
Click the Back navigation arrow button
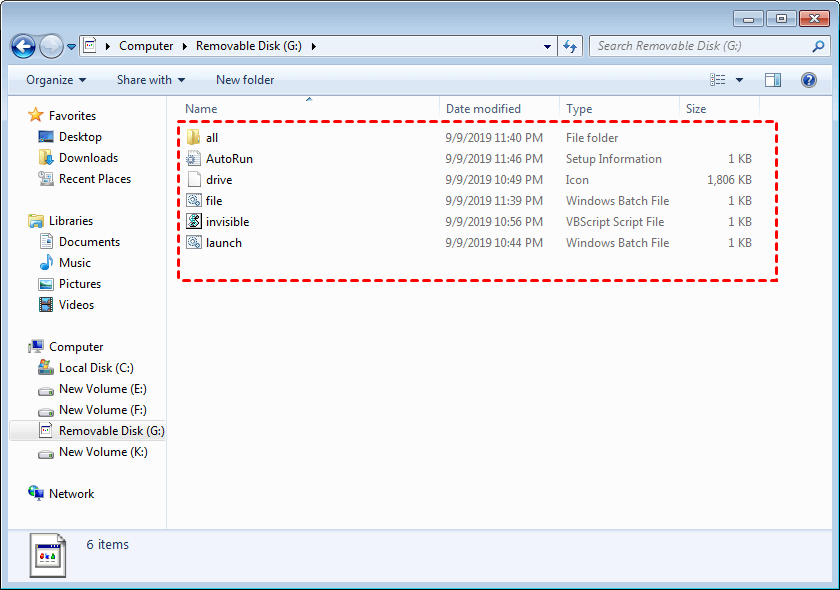(24, 46)
